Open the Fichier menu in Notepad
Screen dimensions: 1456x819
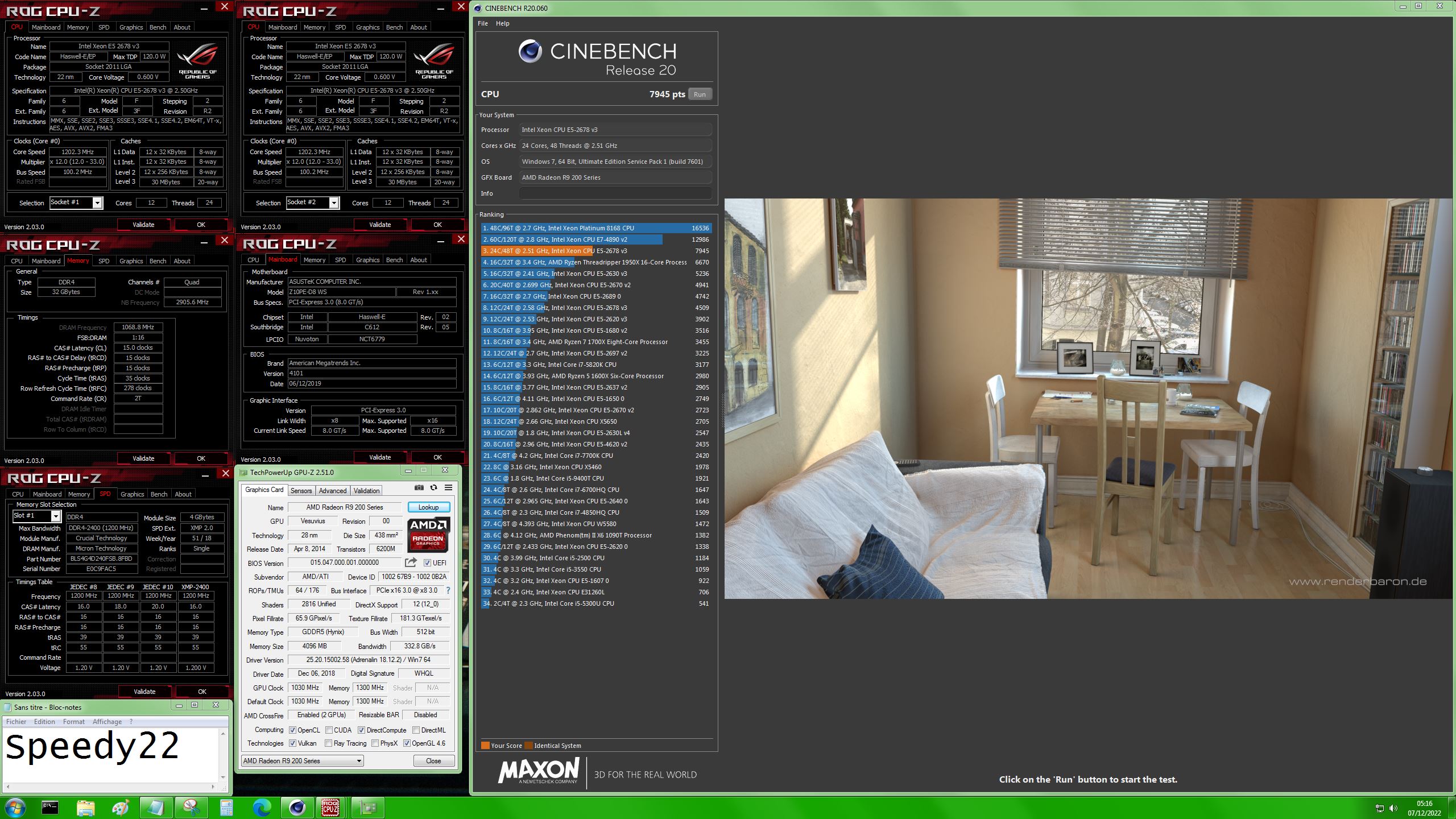[x=16, y=721]
